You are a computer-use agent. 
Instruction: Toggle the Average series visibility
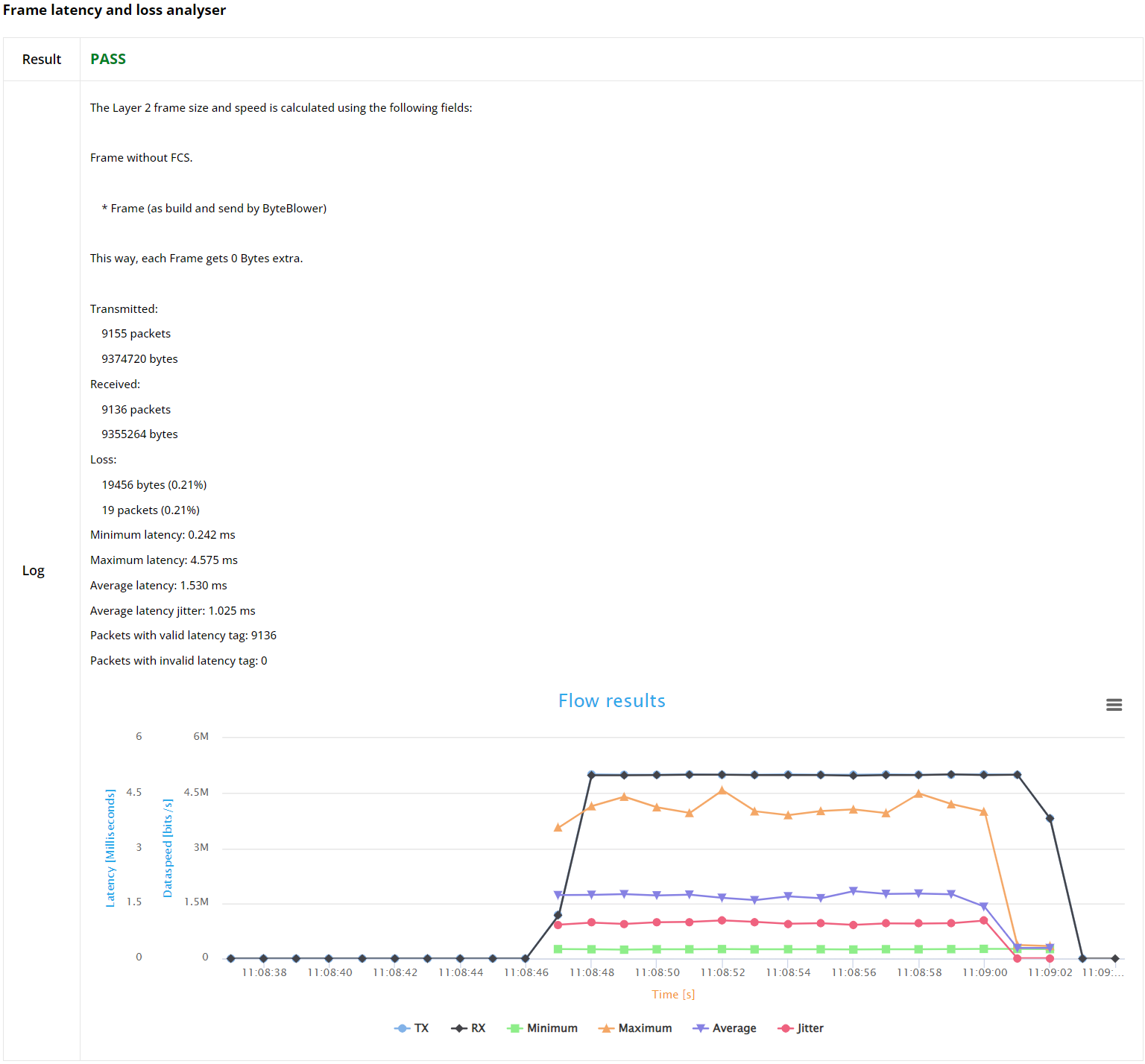tap(734, 1027)
